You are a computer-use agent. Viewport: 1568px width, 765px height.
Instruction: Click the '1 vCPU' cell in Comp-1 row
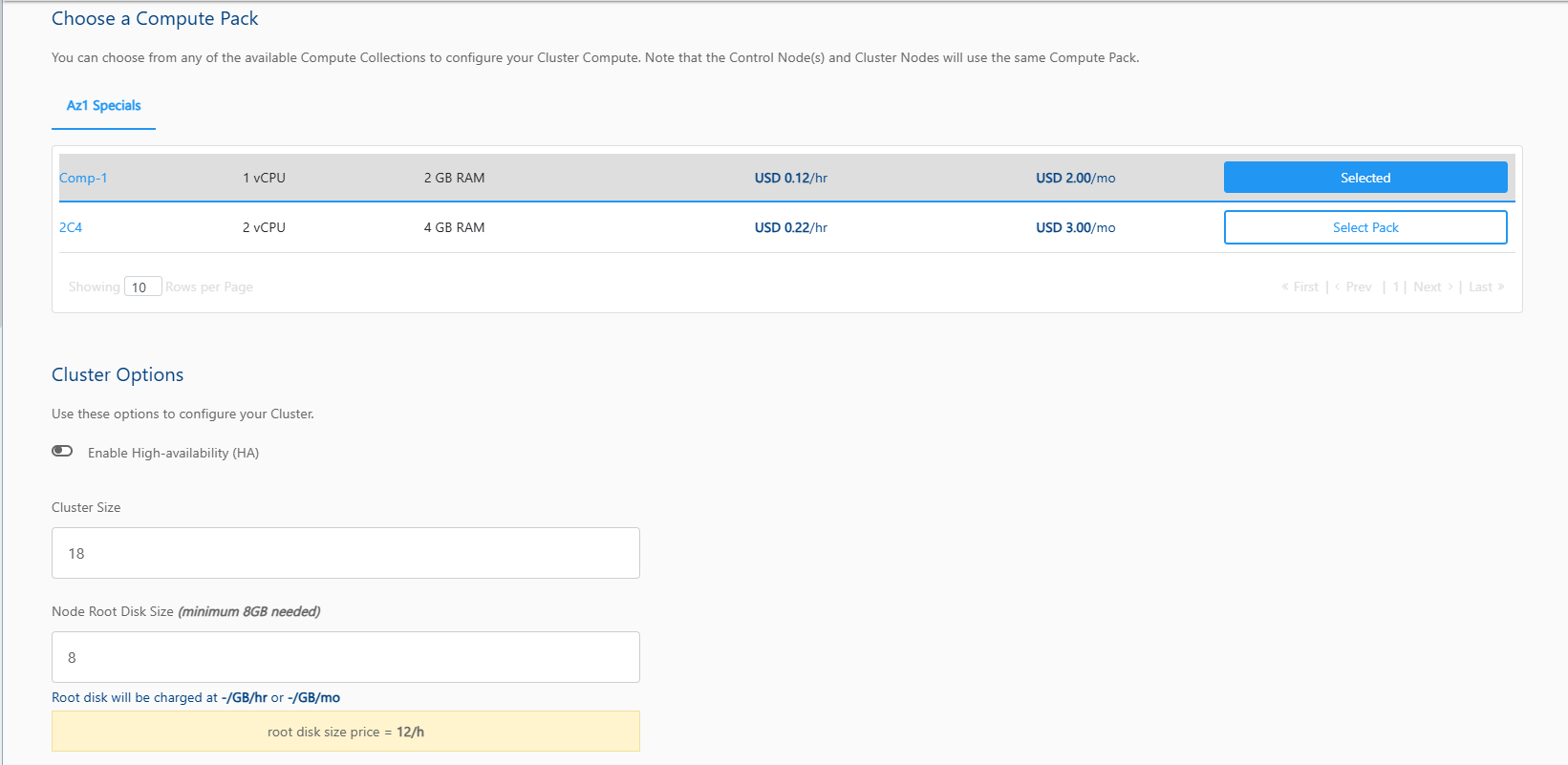click(264, 178)
